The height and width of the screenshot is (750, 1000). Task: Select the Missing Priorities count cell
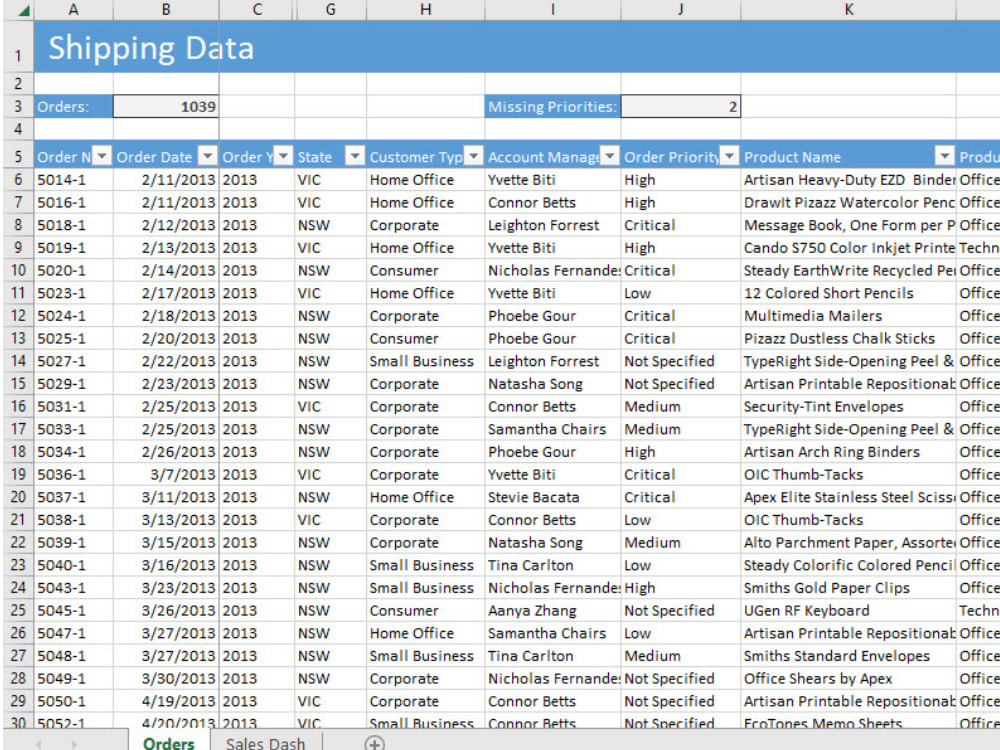click(680, 106)
